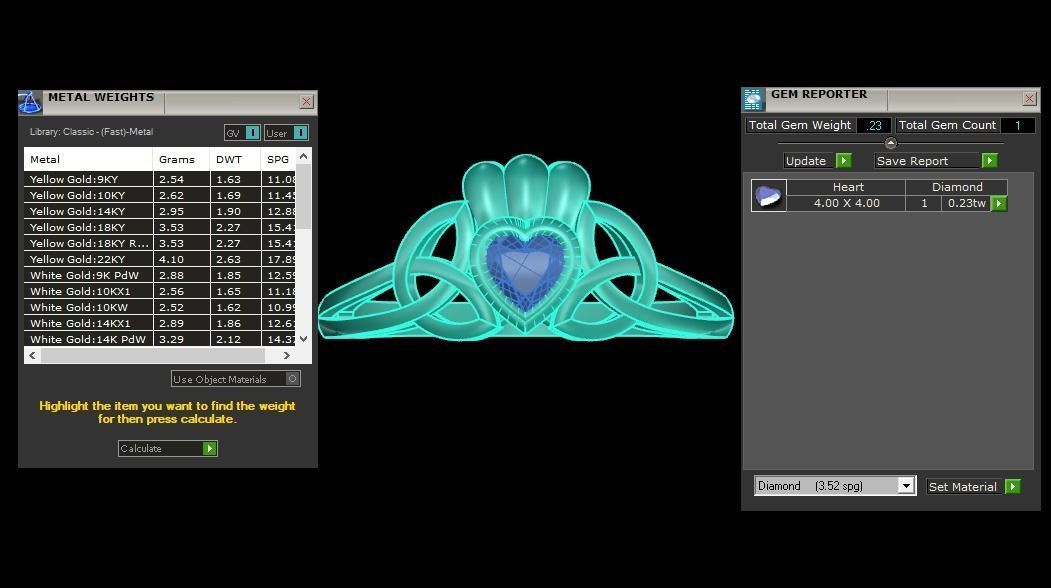Click the DWT column header
This screenshot has width=1051, height=588.
(235, 159)
